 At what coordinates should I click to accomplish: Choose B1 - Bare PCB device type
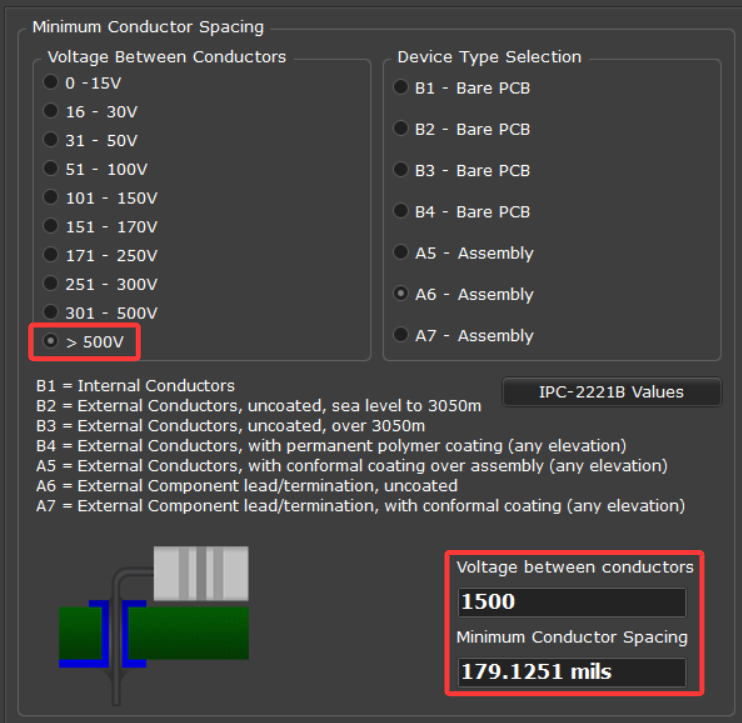click(x=462, y=88)
